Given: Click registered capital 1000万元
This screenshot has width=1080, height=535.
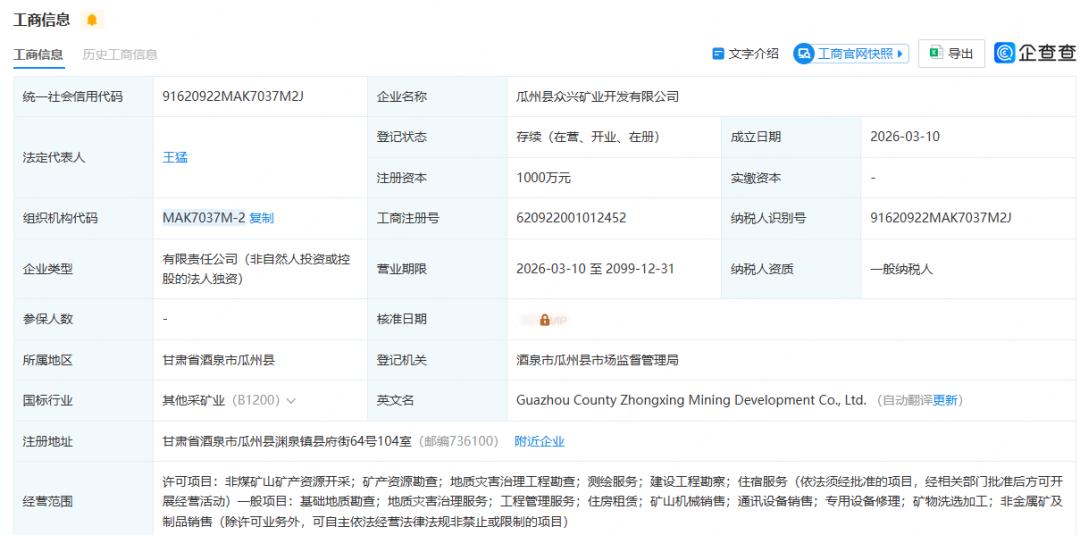Looking at the screenshot, I should pos(543,178).
